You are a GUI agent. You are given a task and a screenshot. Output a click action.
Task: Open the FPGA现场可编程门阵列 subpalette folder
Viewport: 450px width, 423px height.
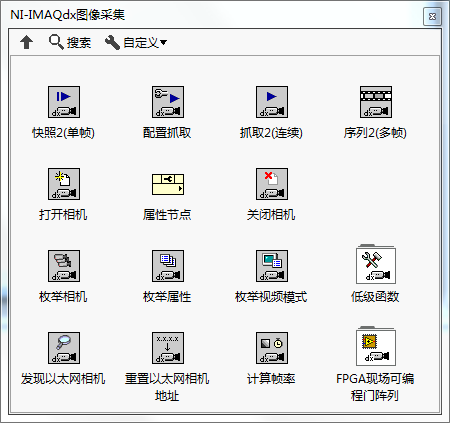[x=376, y=347]
